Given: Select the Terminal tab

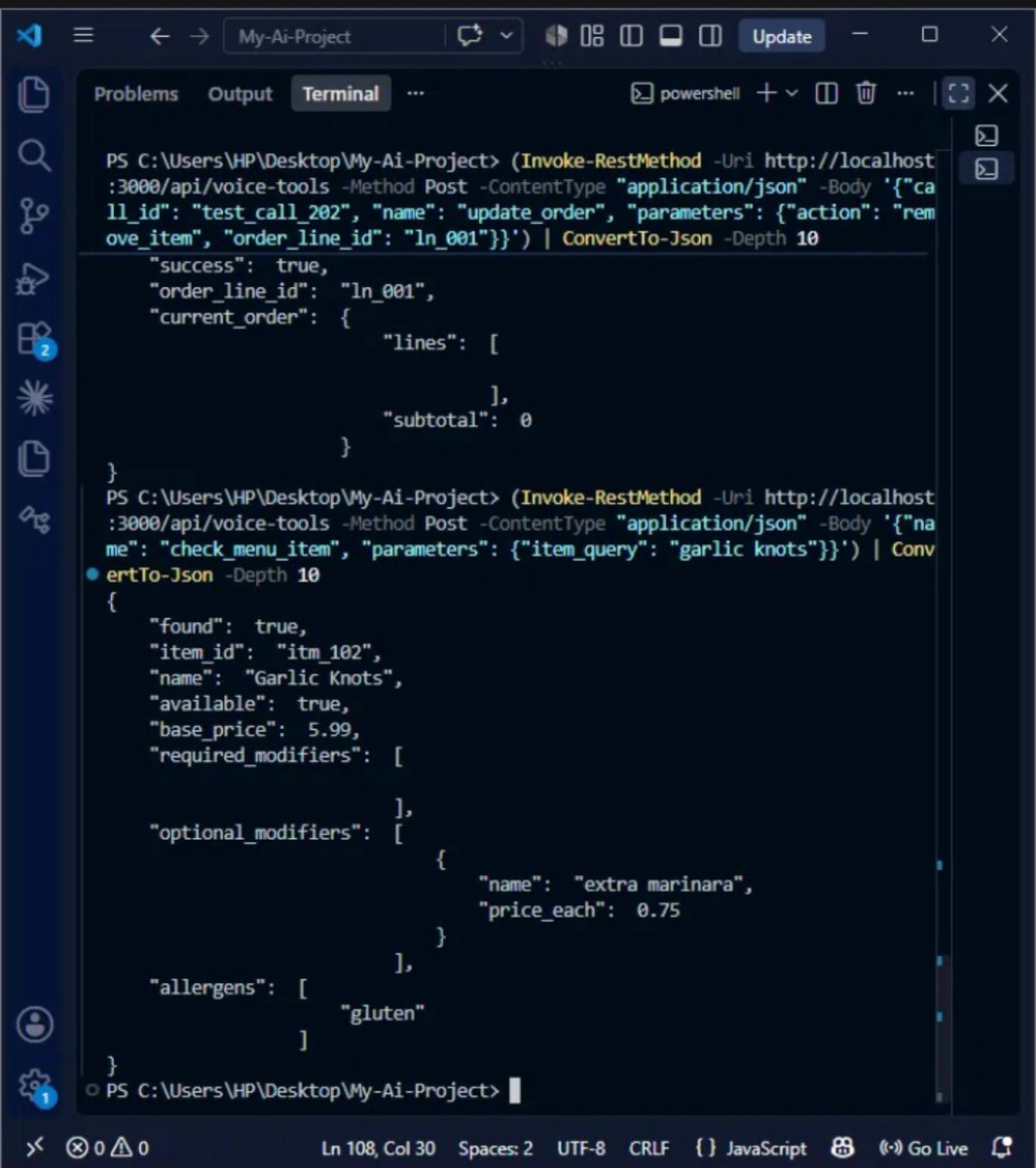Looking at the screenshot, I should [x=341, y=93].
